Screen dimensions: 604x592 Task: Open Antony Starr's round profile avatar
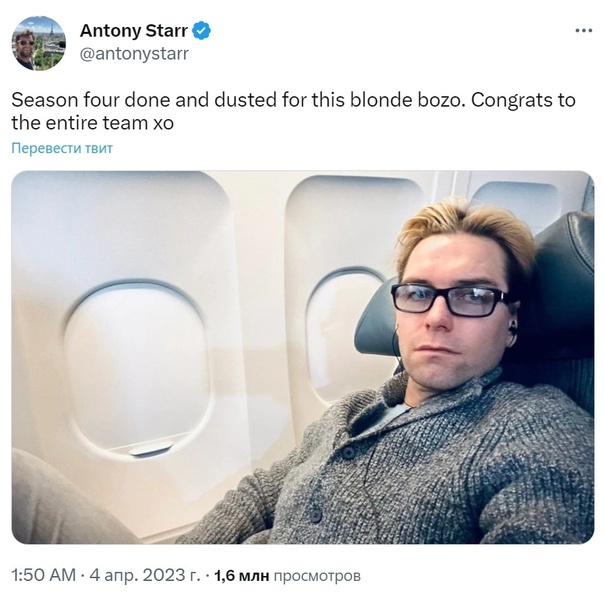(39, 43)
